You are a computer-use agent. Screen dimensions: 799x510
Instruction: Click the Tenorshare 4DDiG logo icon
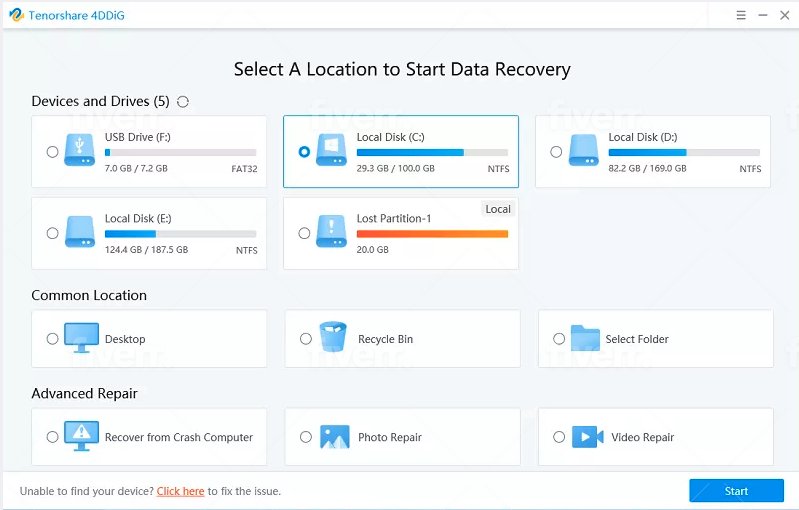16,15
